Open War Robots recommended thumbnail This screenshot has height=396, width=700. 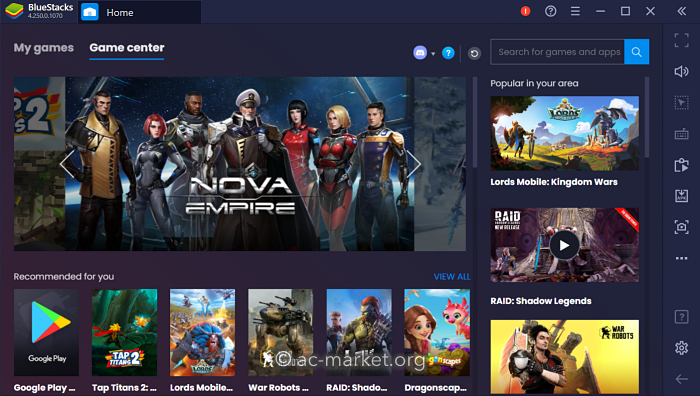click(280, 332)
